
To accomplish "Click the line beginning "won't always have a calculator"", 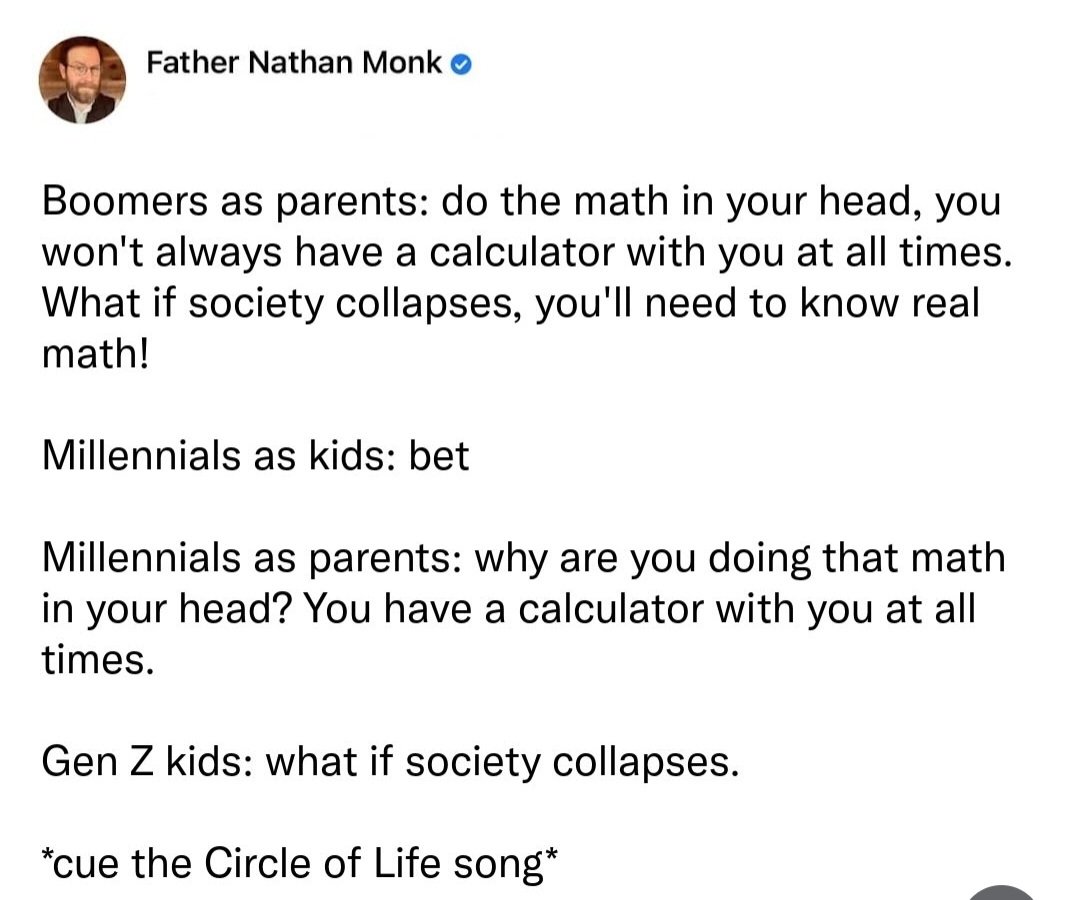I will [527, 253].
